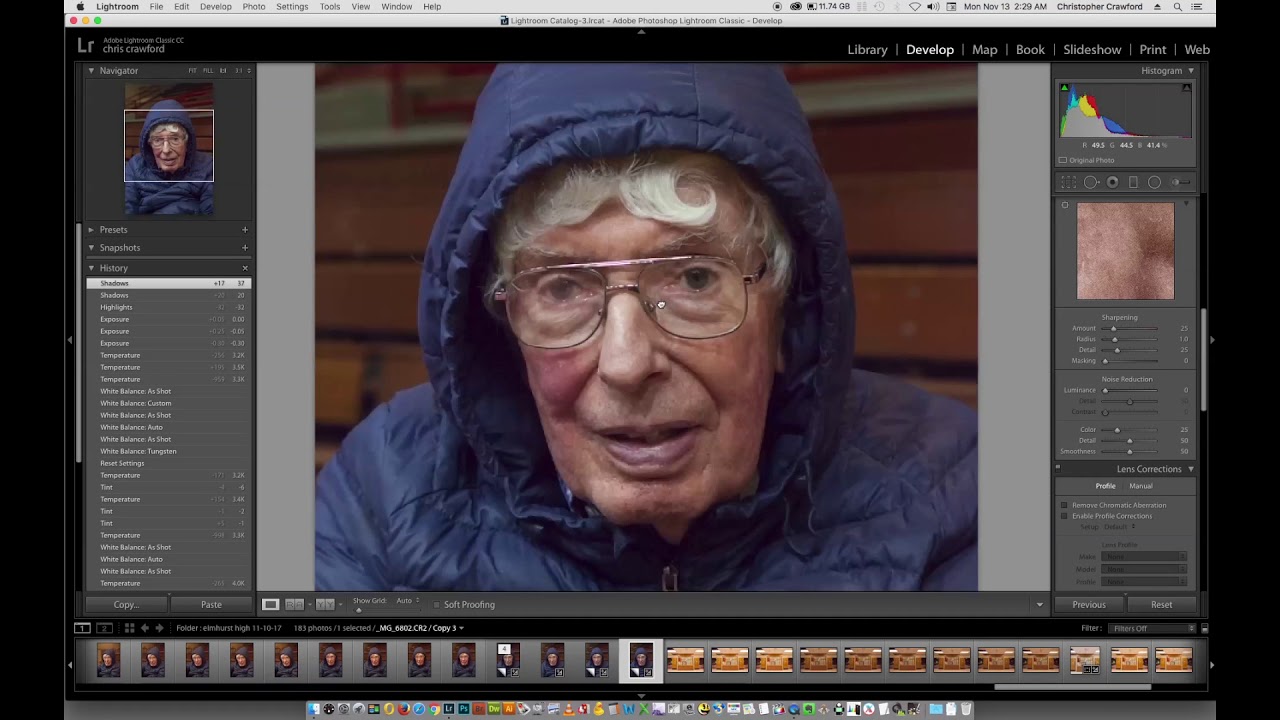Select the Graduated Filter tool
The image size is (1280, 720).
[x=1133, y=182]
